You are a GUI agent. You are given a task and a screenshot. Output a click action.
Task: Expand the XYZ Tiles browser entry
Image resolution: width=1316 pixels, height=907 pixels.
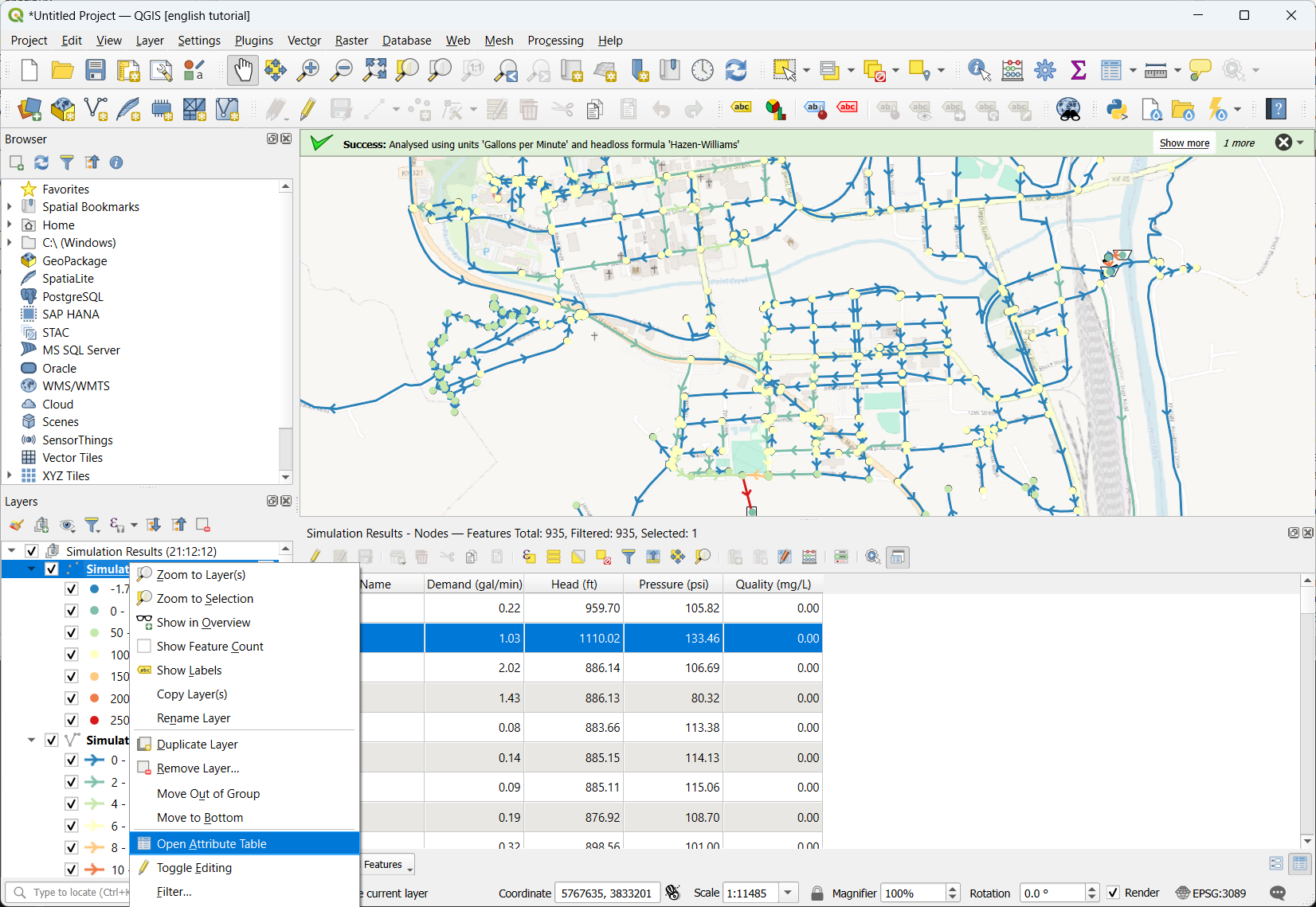click(x=10, y=475)
